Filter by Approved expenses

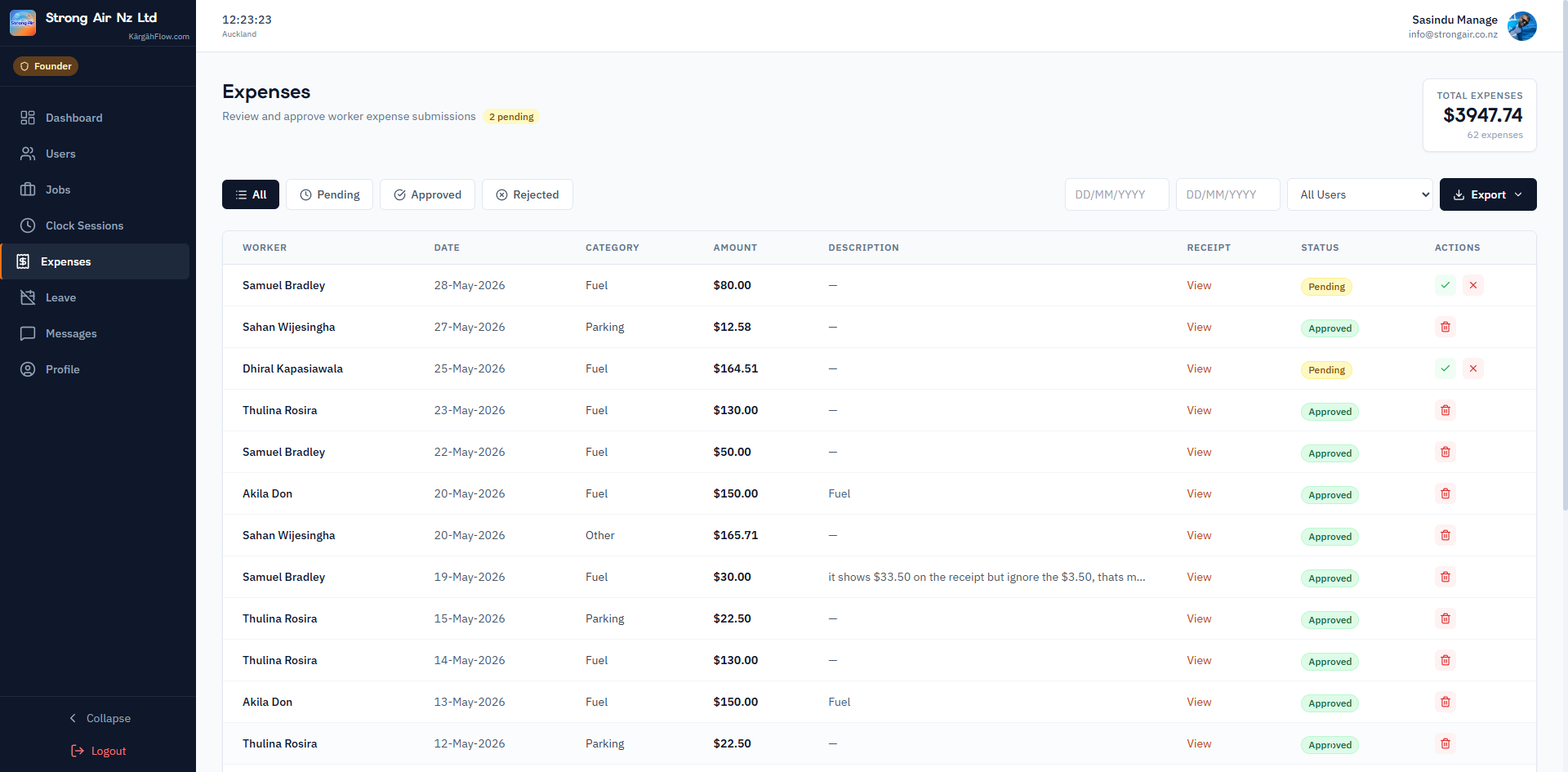427,194
